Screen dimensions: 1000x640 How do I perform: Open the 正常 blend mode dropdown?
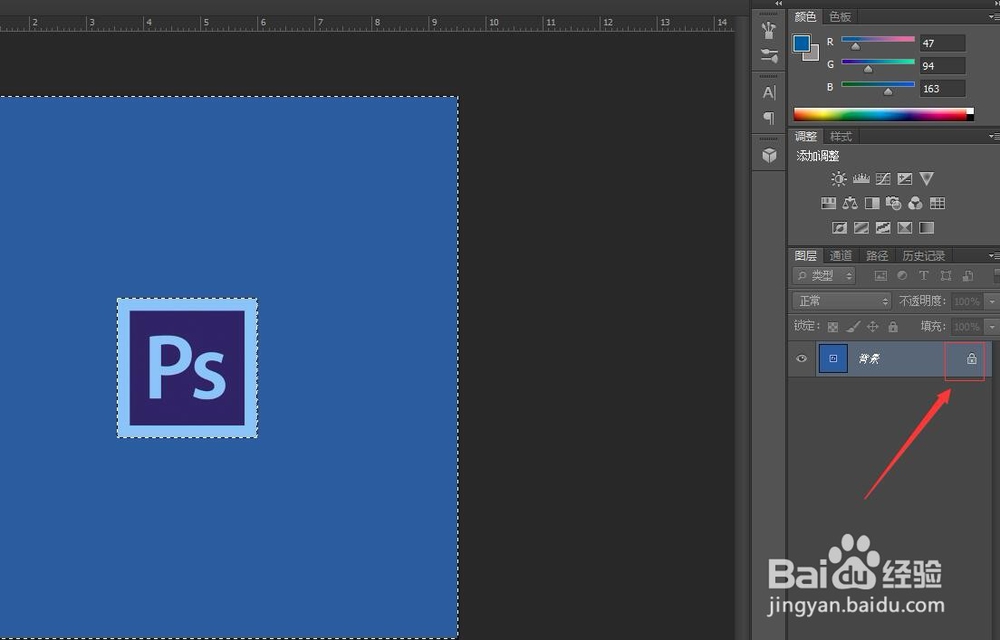click(841, 301)
